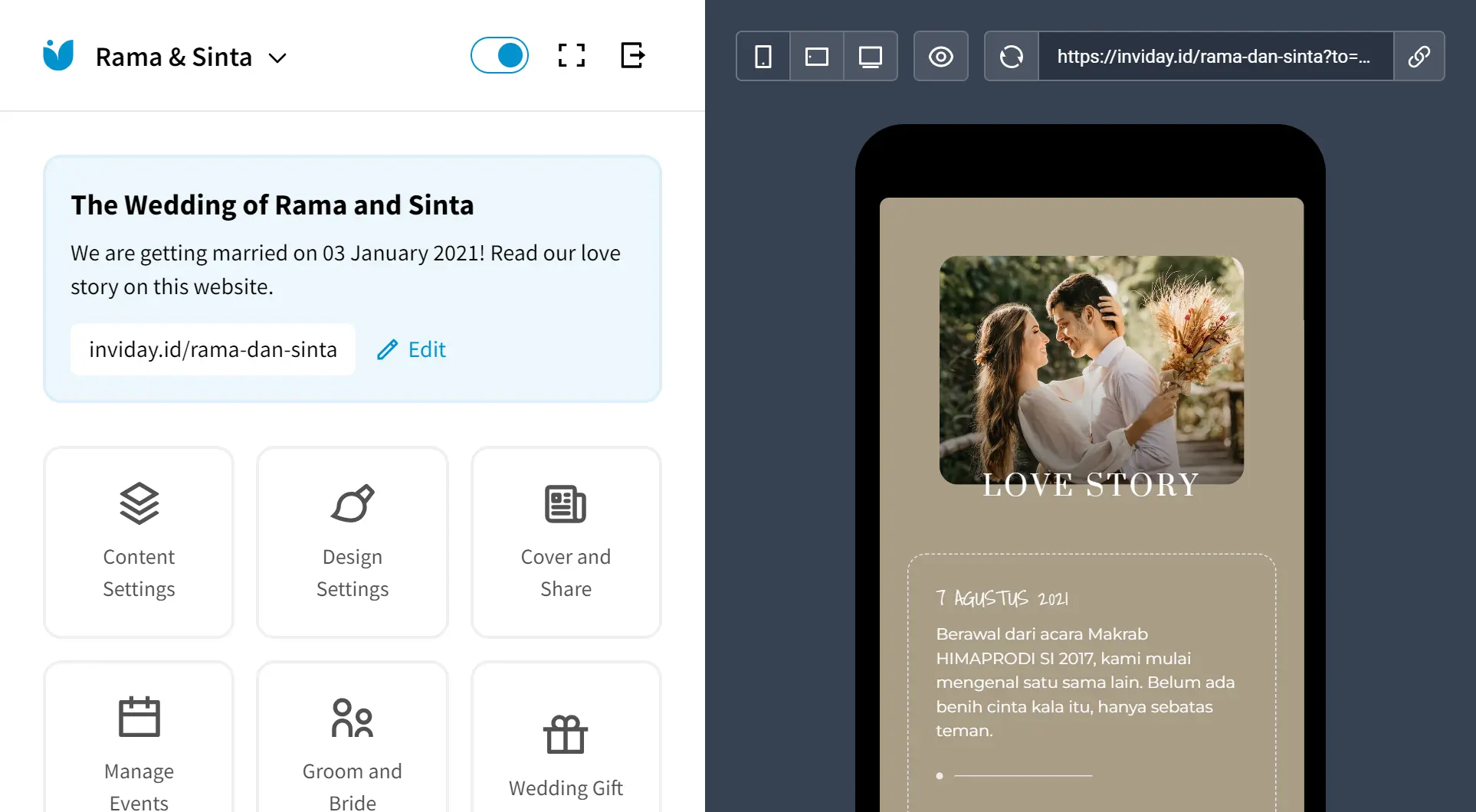Toggle the blue switch in header
This screenshot has width=1476, height=812.
pyautogui.click(x=499, y=55)
